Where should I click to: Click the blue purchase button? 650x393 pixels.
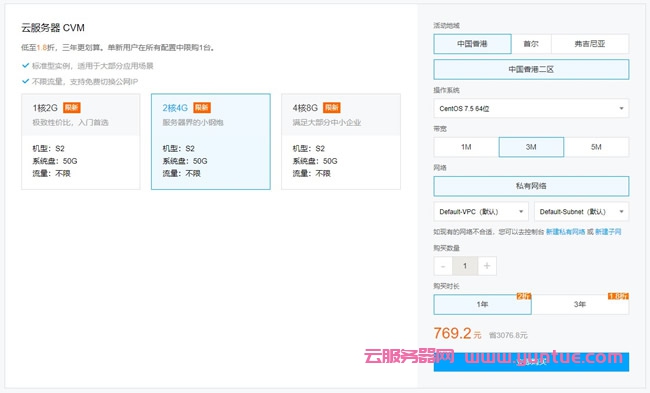click(x=531, y=362)
